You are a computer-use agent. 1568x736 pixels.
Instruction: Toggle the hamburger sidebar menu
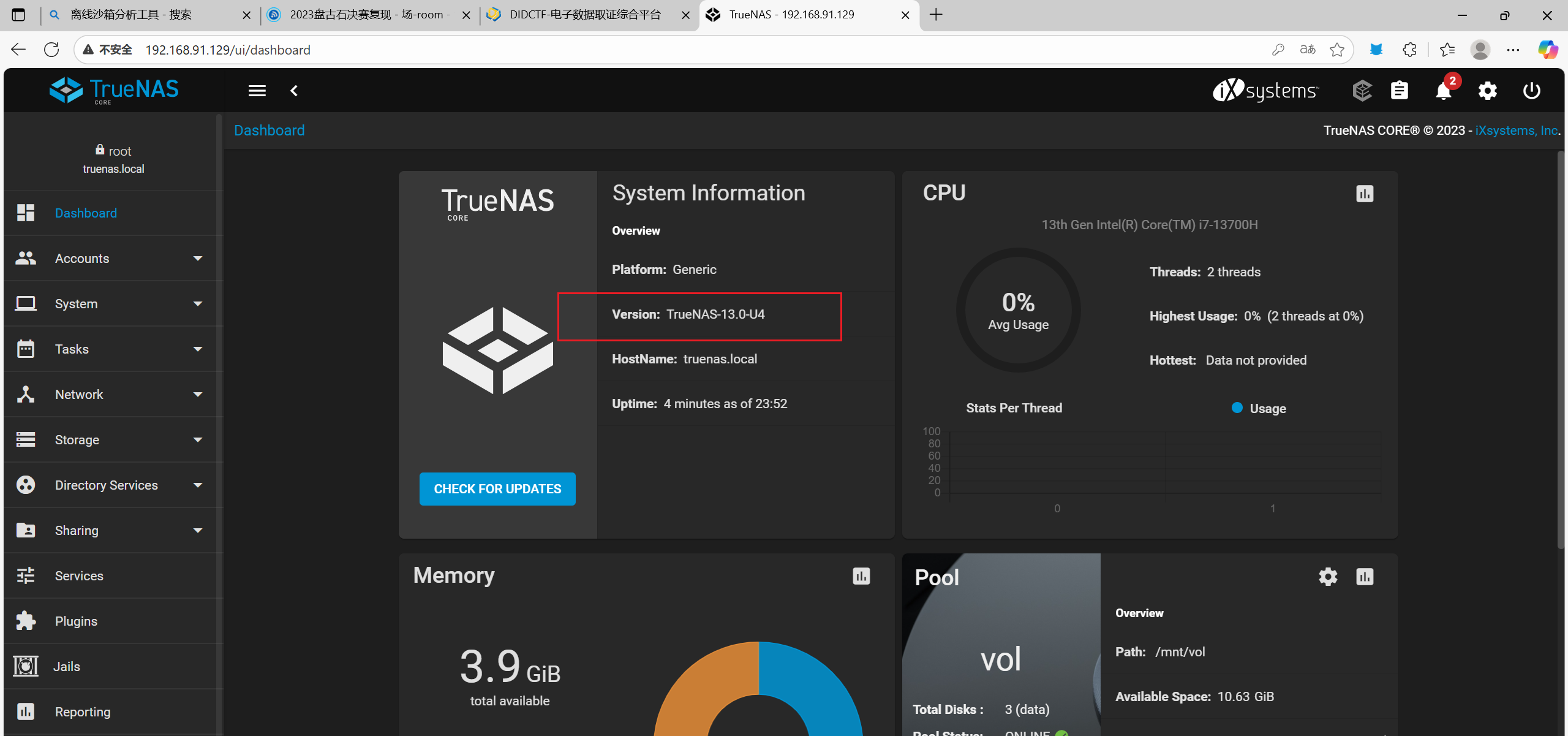click(x=257, y=91)
